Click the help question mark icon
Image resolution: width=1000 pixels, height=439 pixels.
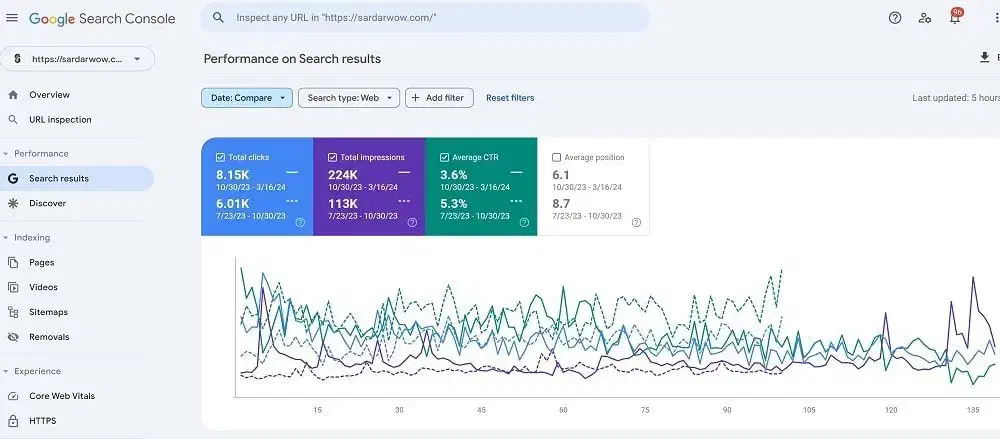[x=895, y=18]
